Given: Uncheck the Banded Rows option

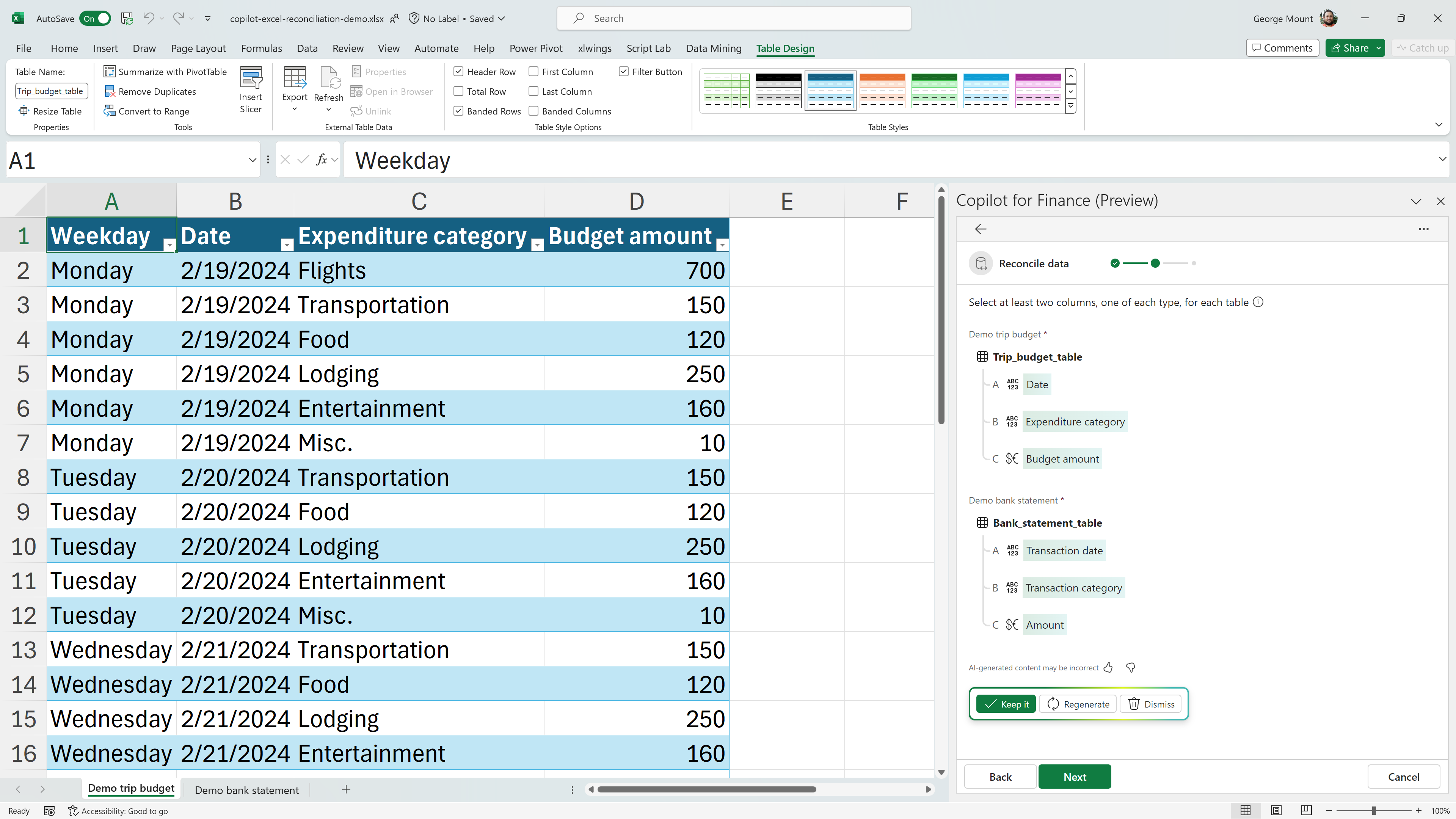Looking at the screenshot, I should [x=458, y=111].
